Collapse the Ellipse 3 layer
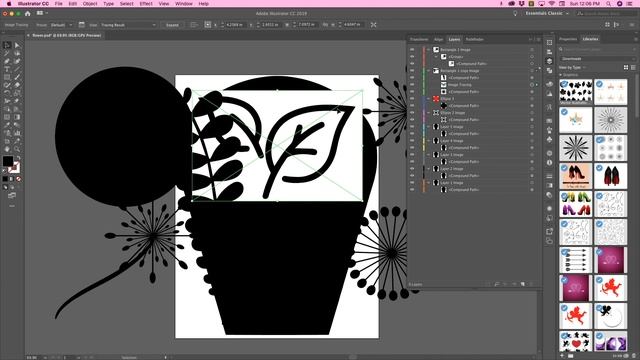640x360 pixels. point(429,99)
